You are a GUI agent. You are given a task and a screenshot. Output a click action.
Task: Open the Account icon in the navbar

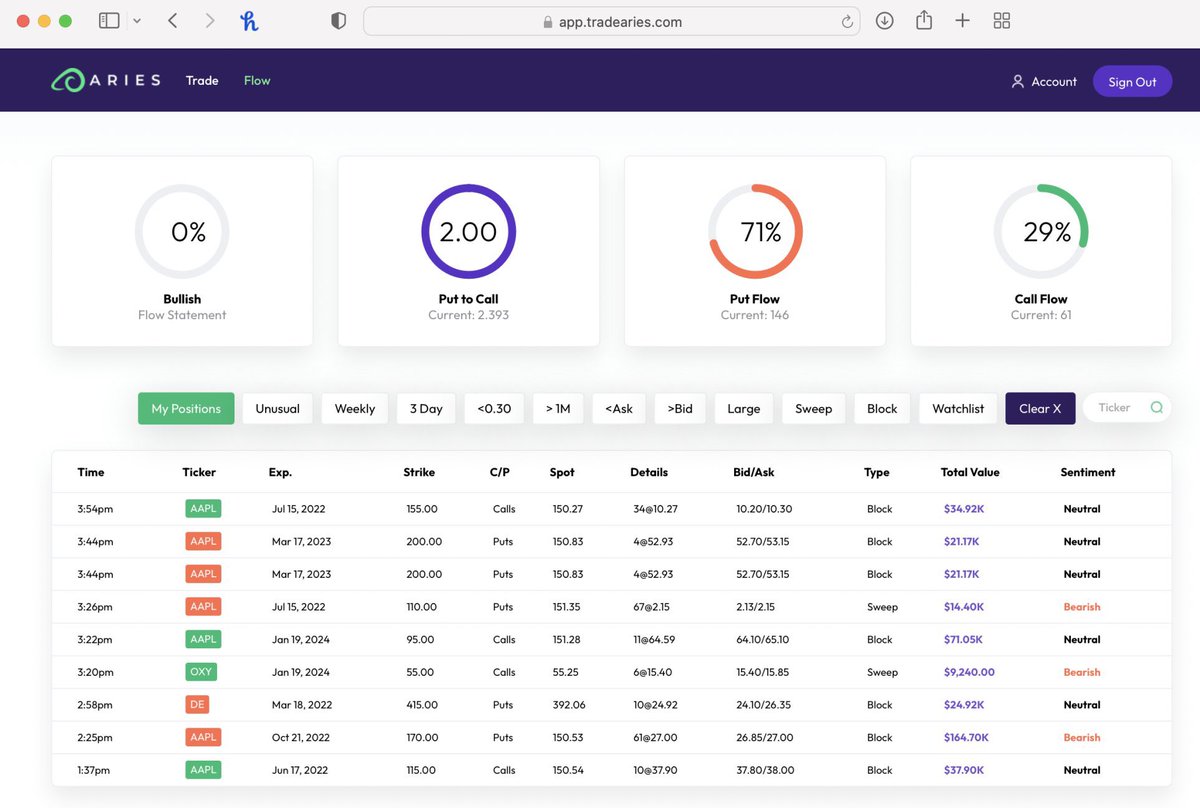point(1017,81)
